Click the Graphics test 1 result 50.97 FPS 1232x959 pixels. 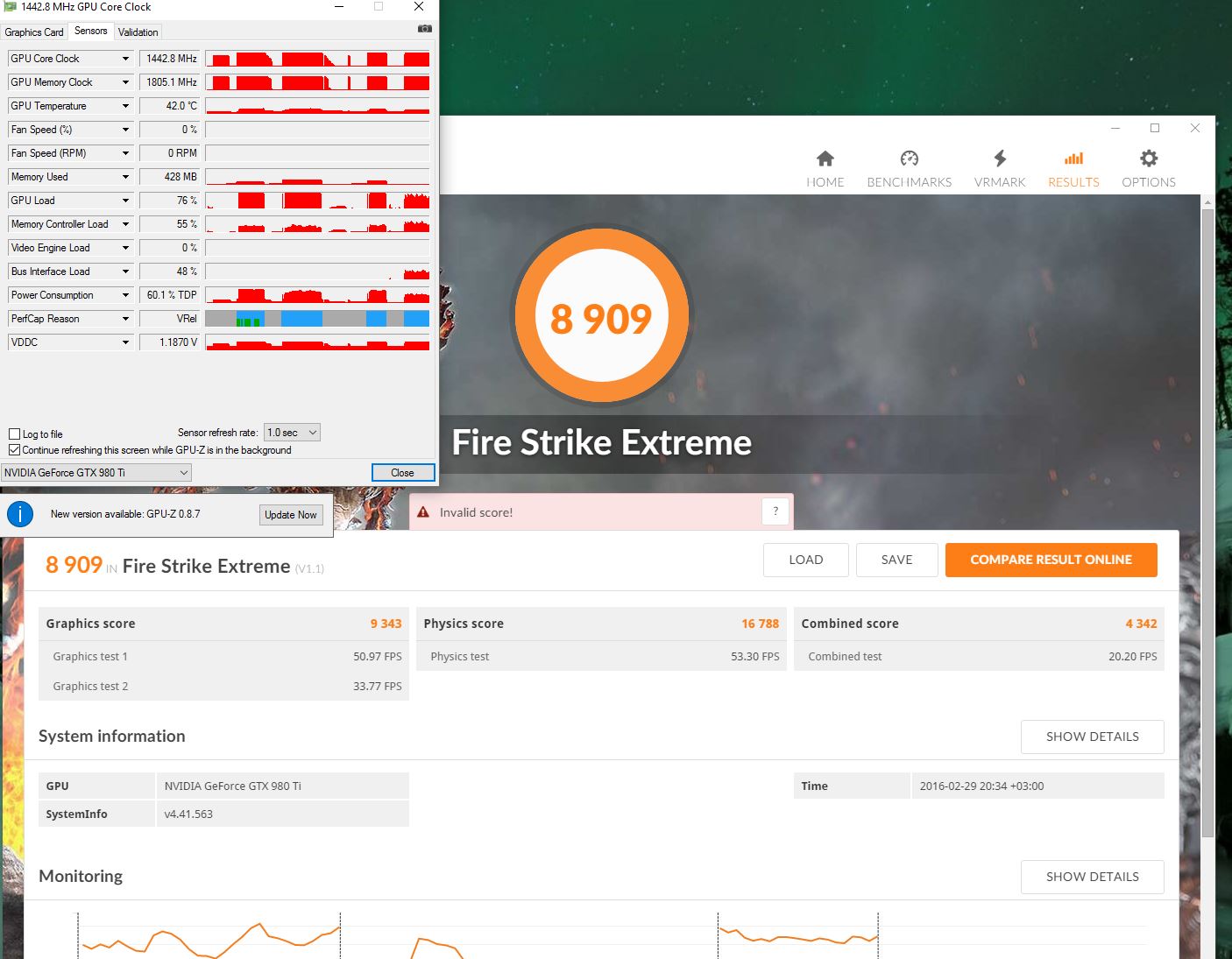point(378,656)
